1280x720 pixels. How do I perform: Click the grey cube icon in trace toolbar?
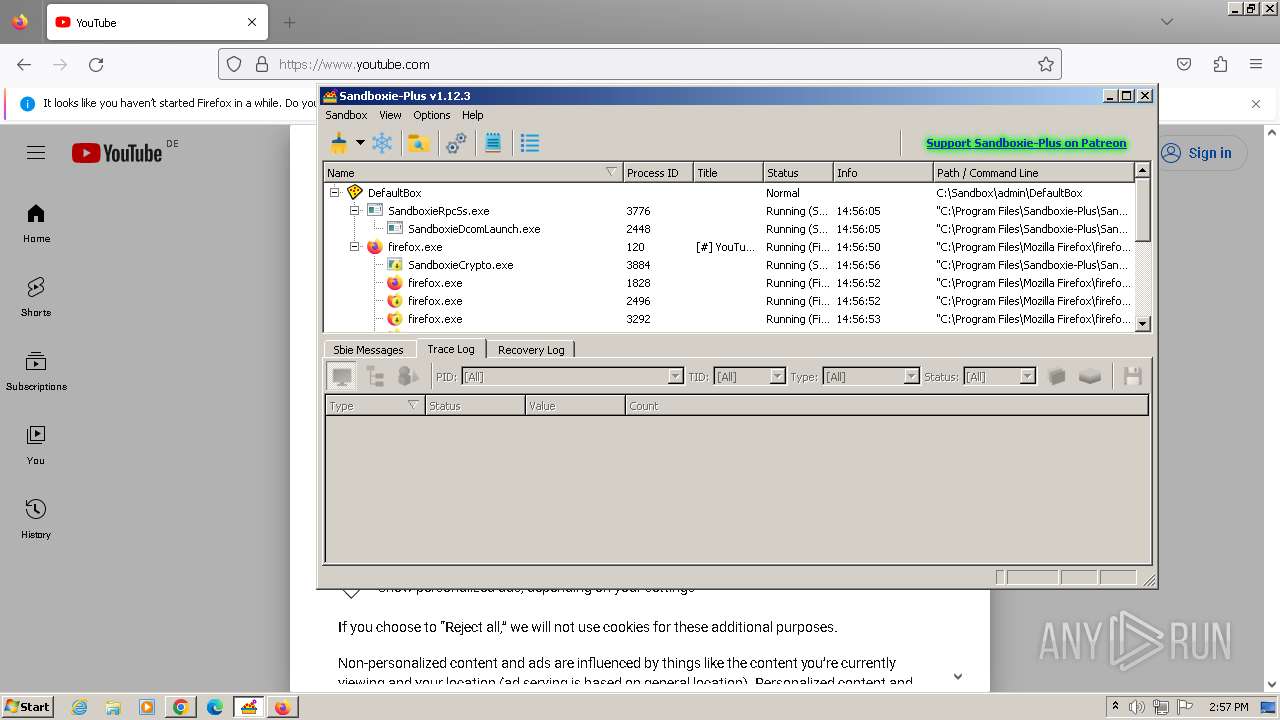tap(1057, 377)
